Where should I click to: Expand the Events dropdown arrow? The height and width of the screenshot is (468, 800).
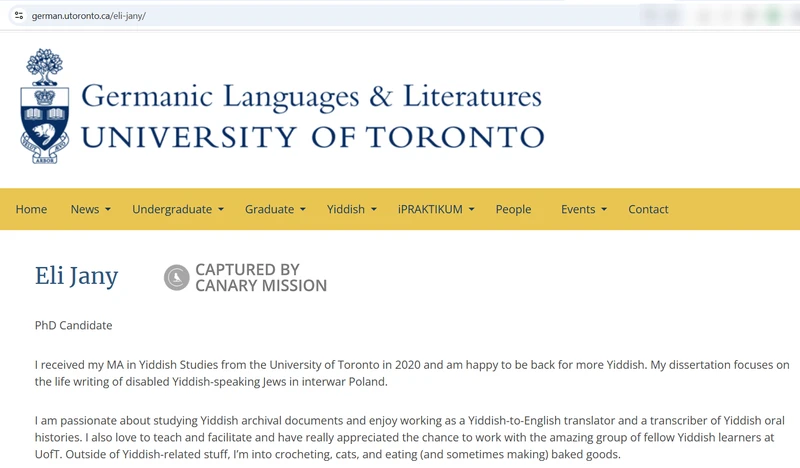tap(604, 209)
